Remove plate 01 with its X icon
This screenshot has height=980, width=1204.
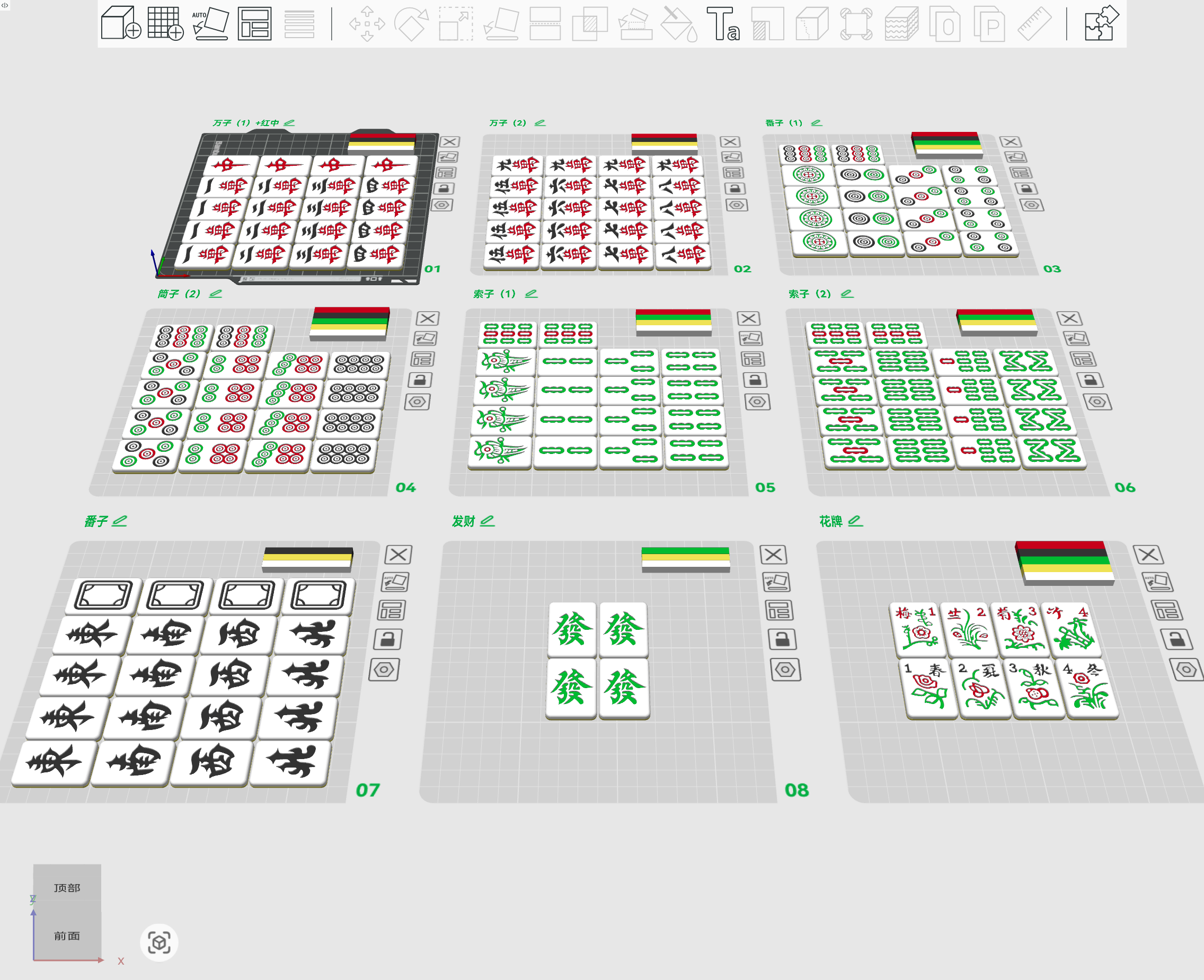coord(450,141)
